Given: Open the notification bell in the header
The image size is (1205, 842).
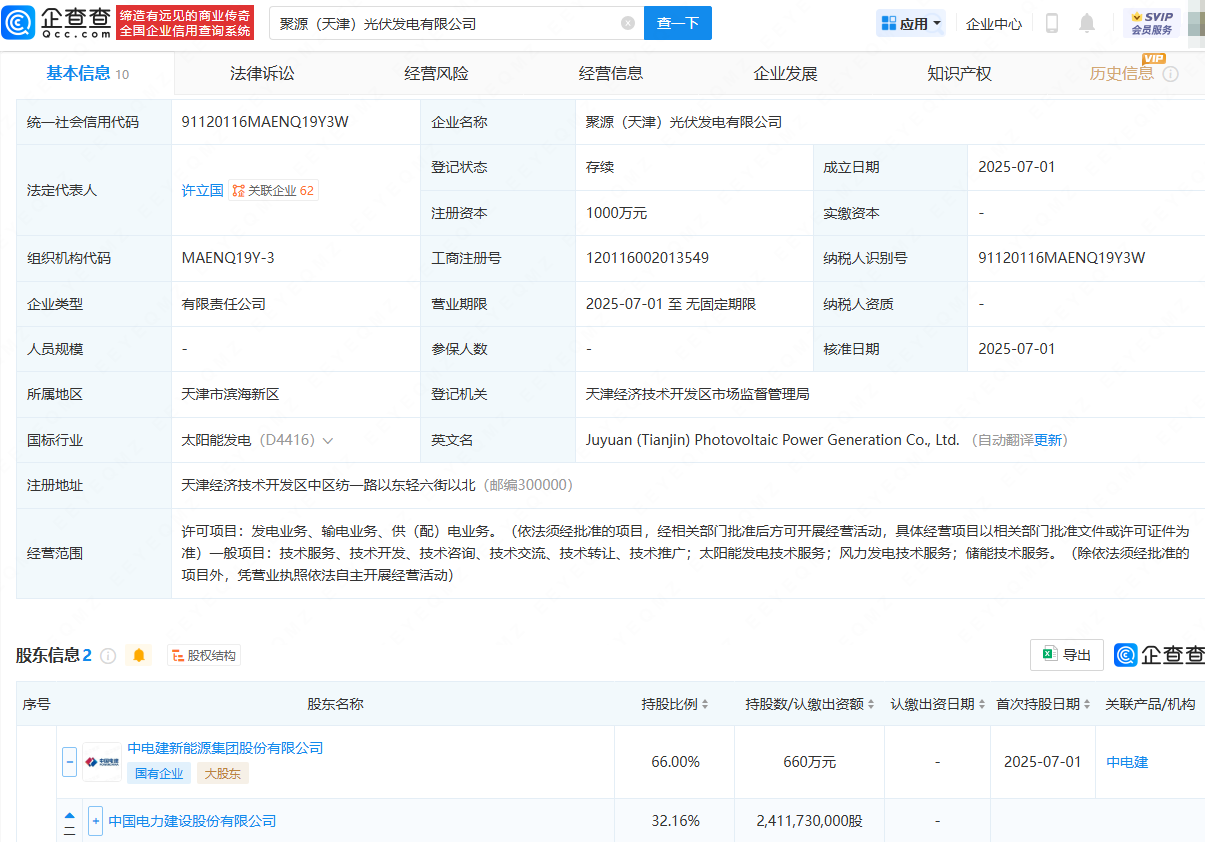Looking at the screenshot, I should (x=1087, y=23).
